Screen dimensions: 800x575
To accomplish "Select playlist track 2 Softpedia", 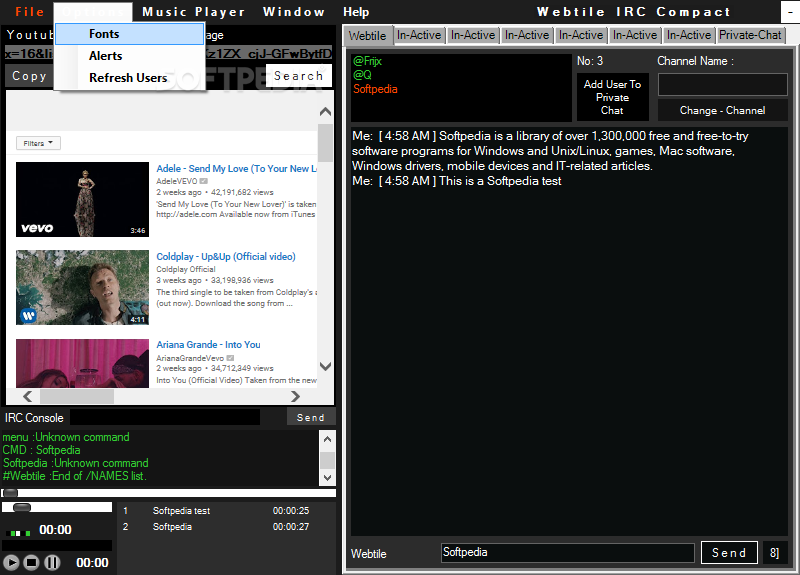I will coord(172,527).
